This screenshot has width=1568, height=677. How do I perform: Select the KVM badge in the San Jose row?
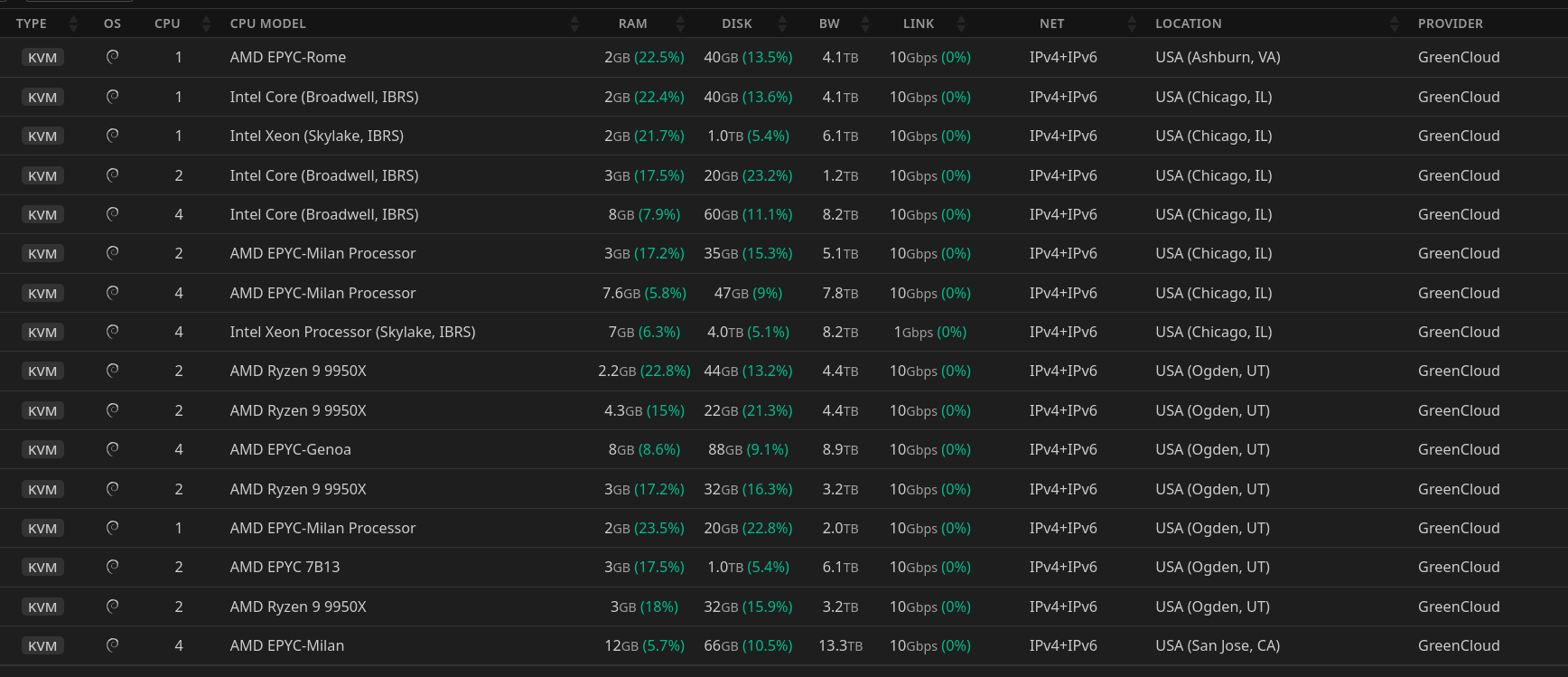coord(42,646)
